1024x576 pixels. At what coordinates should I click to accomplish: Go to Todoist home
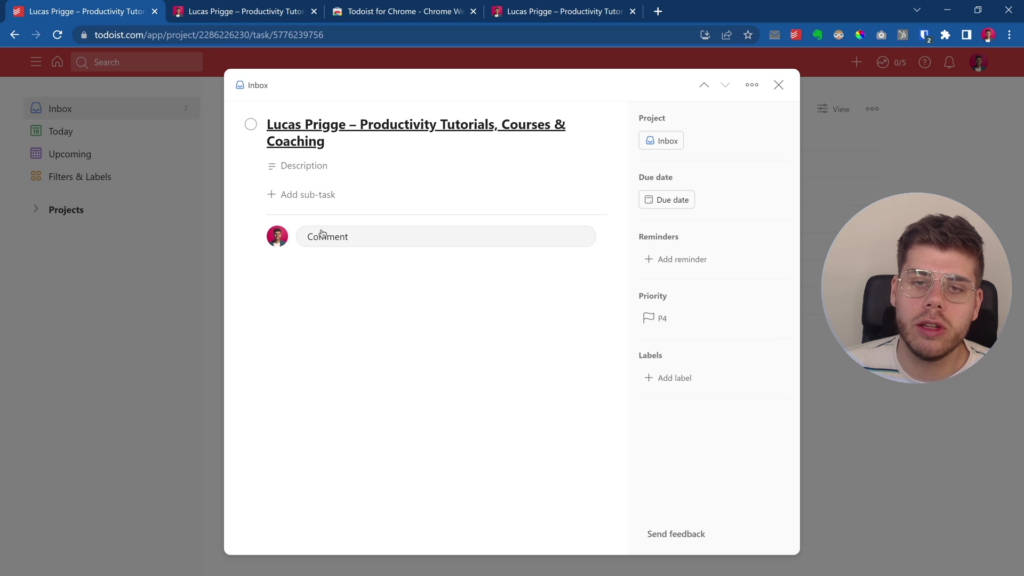(57, 62)
